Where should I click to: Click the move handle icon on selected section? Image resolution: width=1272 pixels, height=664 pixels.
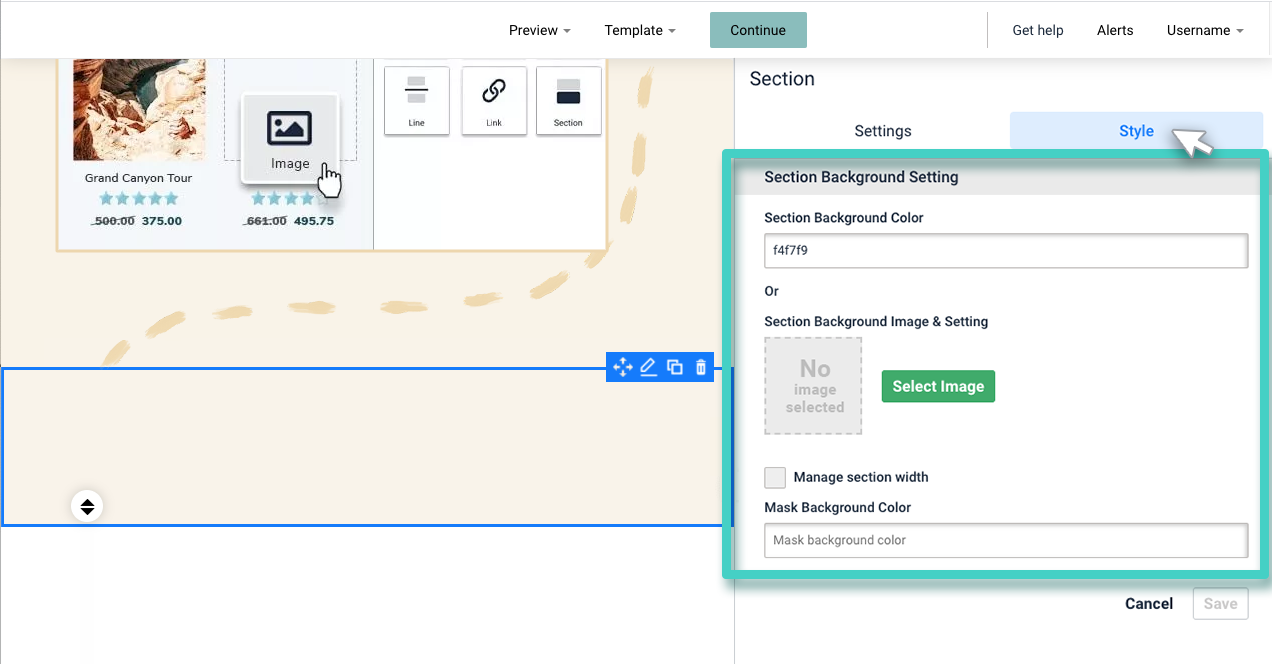coord(622,367)
